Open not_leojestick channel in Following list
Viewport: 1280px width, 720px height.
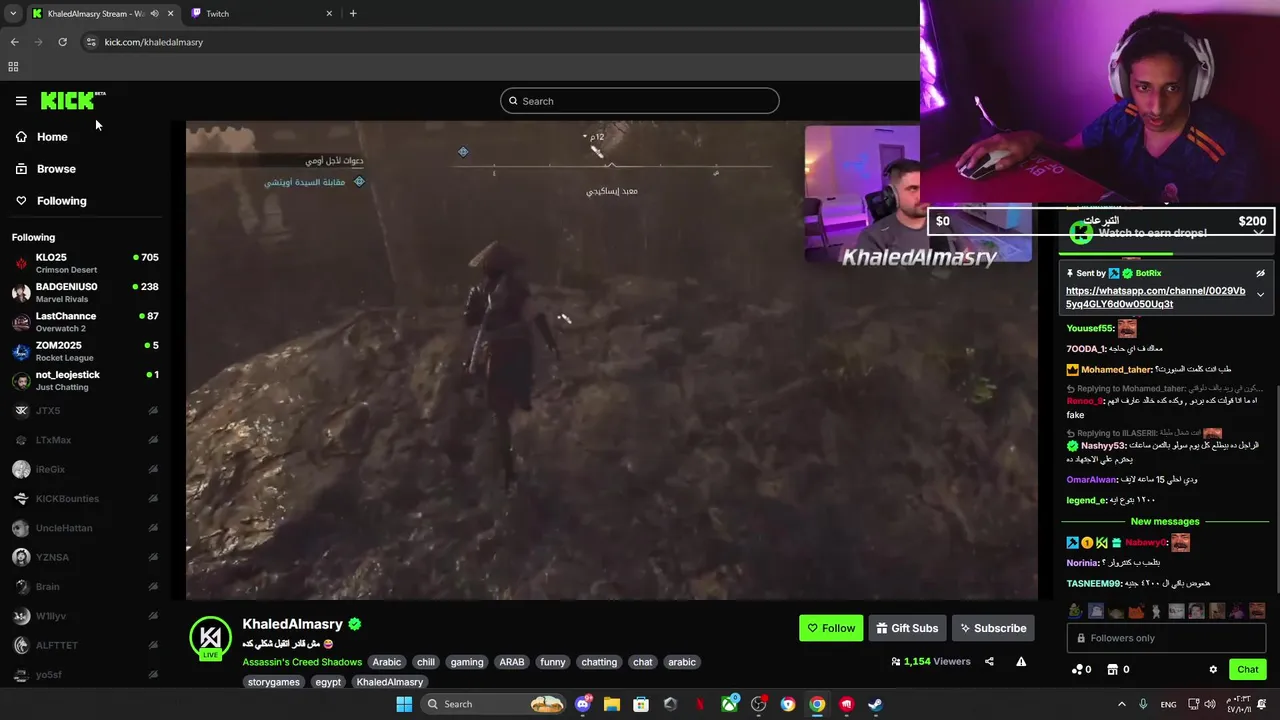coord(85,381)
